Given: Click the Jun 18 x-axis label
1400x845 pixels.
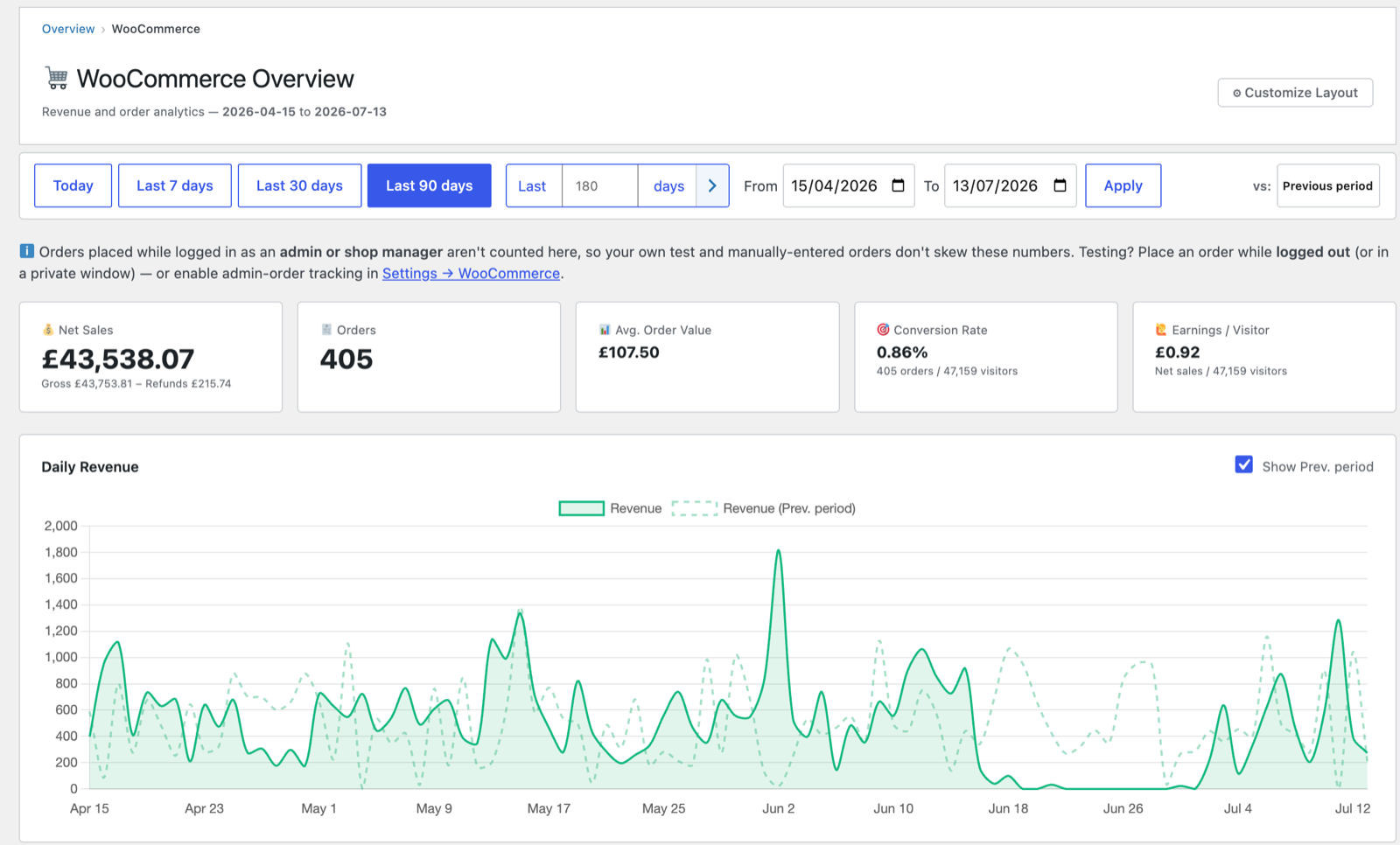Looking at the screenshot, I should 1008,808.
